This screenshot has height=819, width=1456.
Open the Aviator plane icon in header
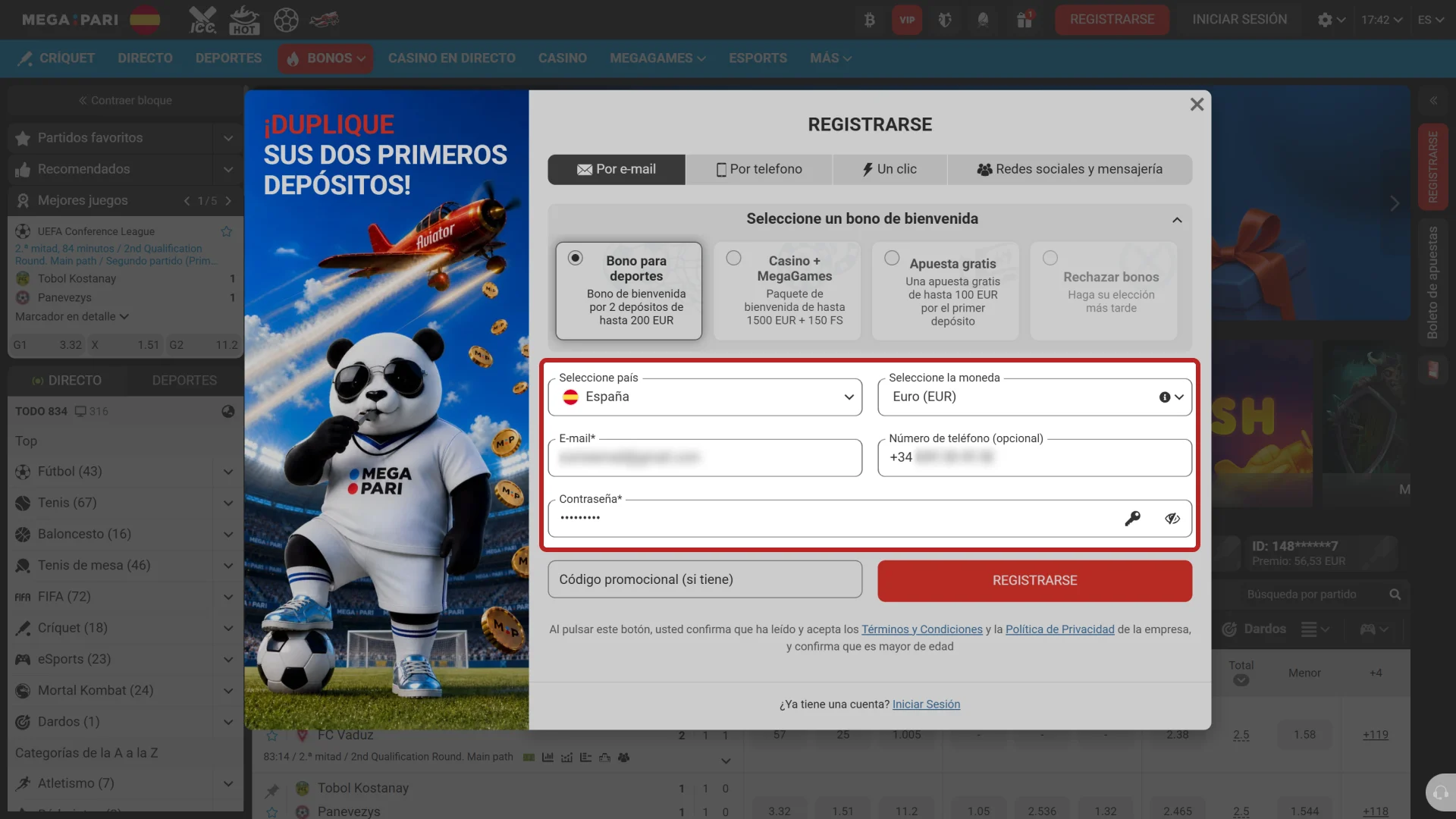tap(325, 20)
